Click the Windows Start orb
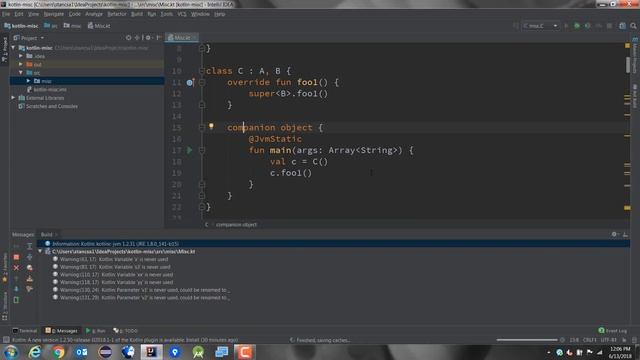 tap(11, 352)
